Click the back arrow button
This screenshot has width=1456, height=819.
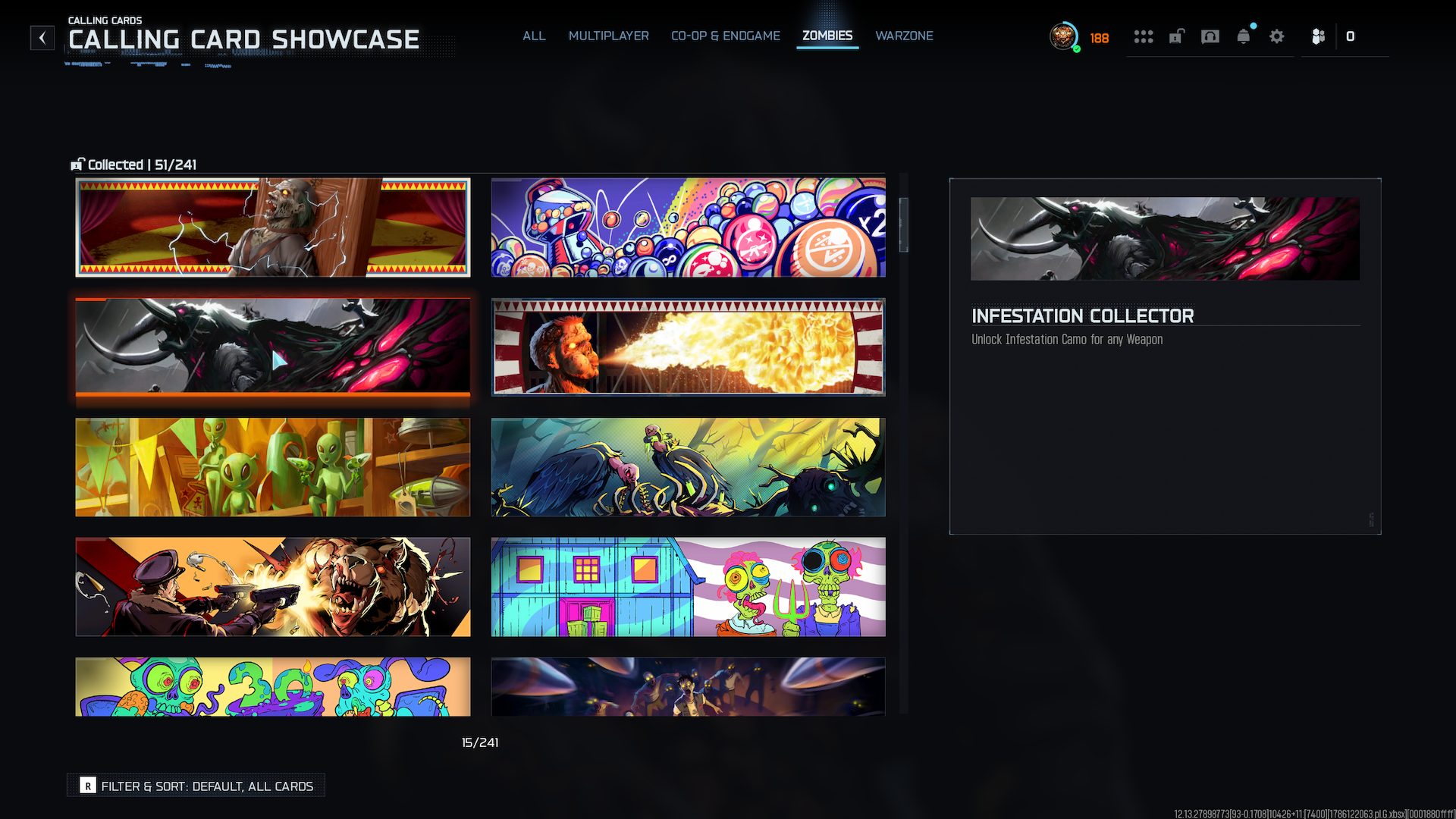(x=42, y=38)
